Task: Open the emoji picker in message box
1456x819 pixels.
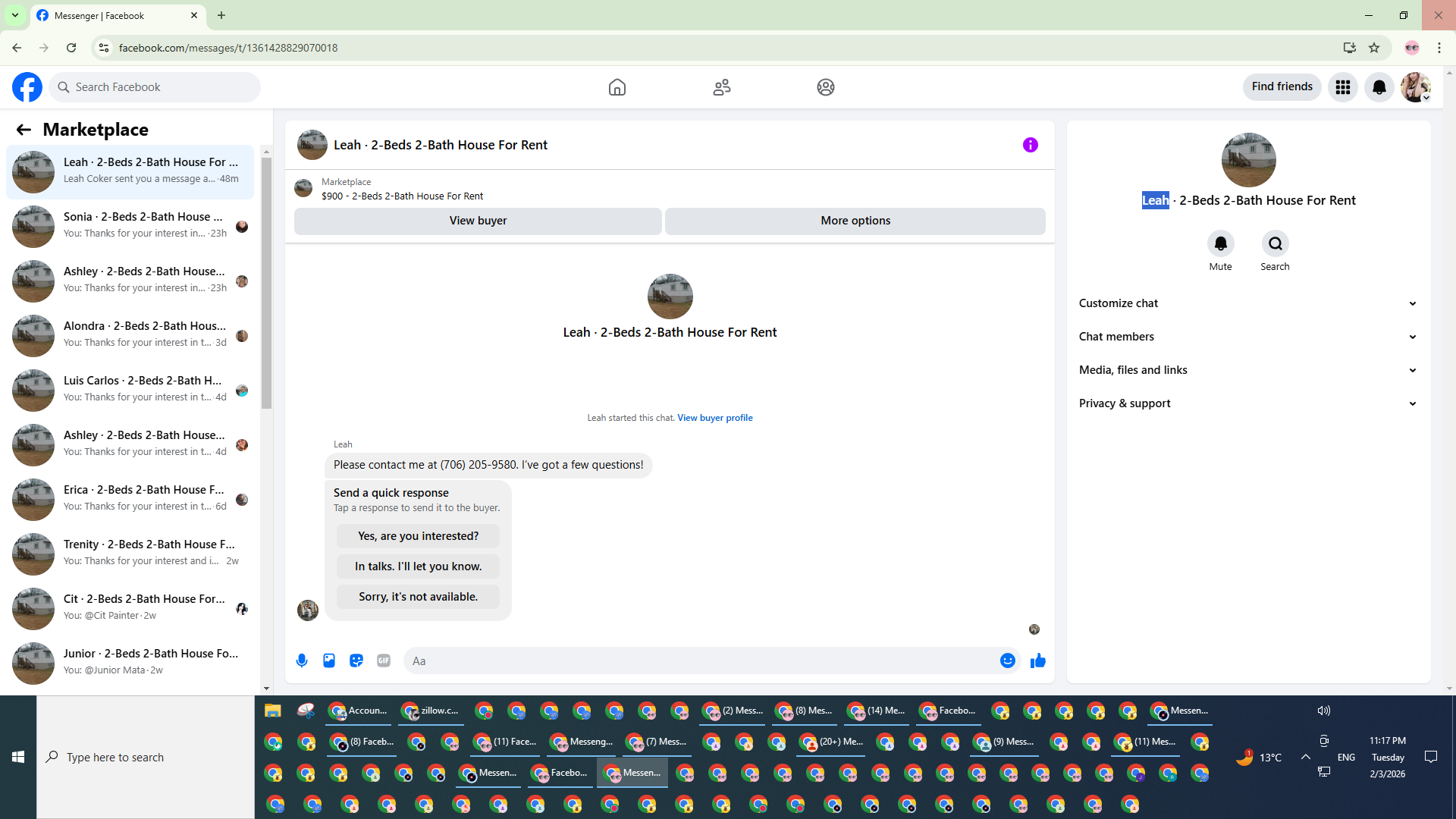Action: tap(1007, 661)
